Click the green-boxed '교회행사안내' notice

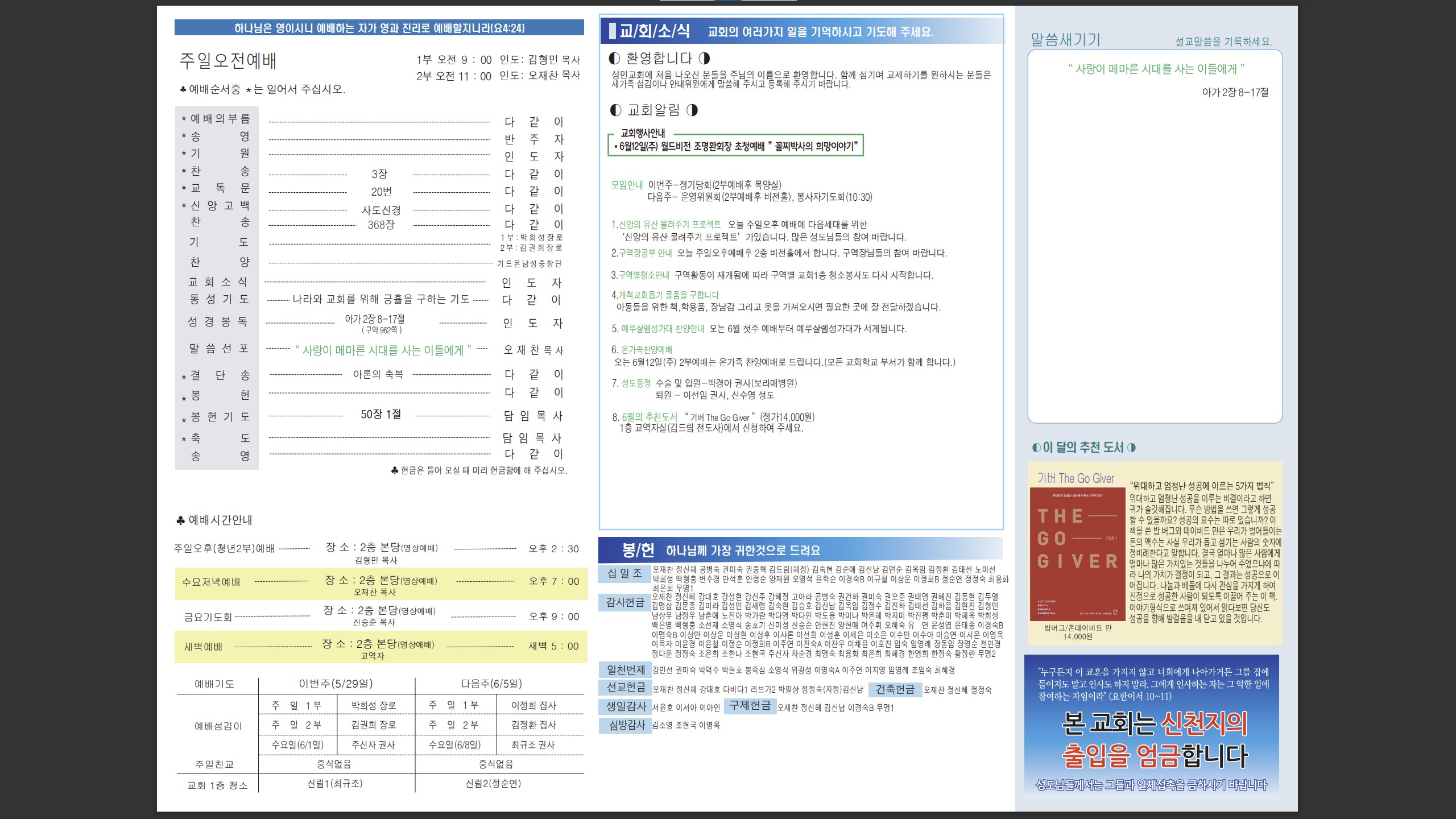736,142
